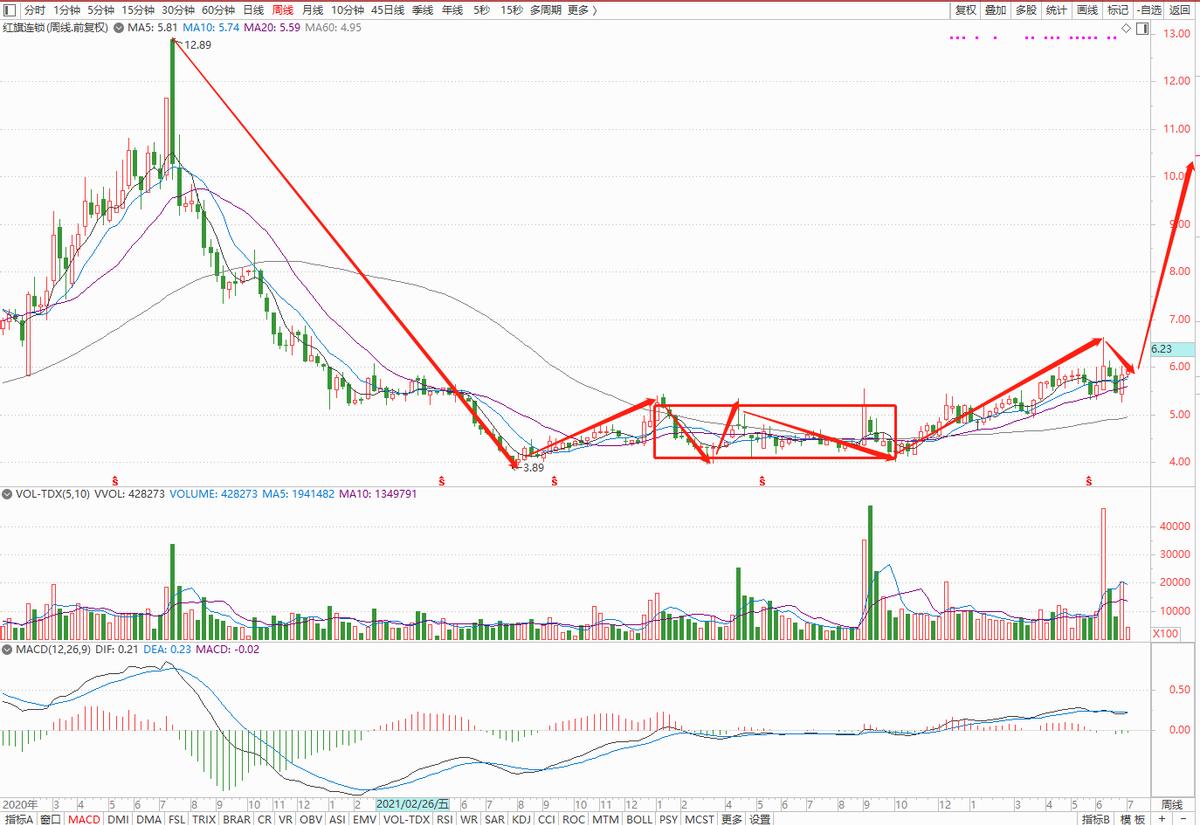Click the 指标B tab at bottom right
The image size is (1200, 825).
(x=1098, y=819)
